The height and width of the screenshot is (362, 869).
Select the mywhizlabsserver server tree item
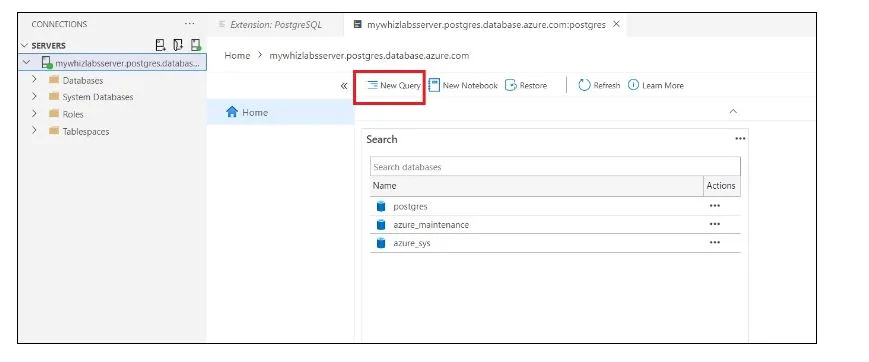click(x=113, y=63)
